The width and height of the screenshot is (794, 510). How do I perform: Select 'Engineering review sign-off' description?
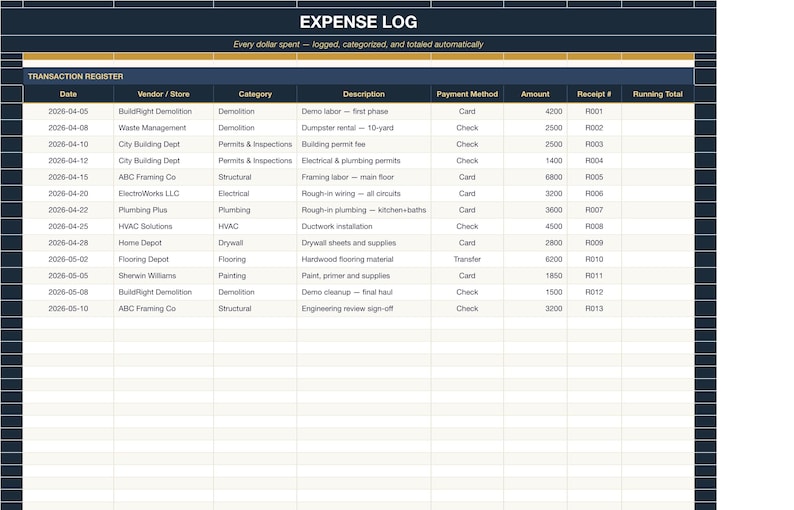[364, 308]
